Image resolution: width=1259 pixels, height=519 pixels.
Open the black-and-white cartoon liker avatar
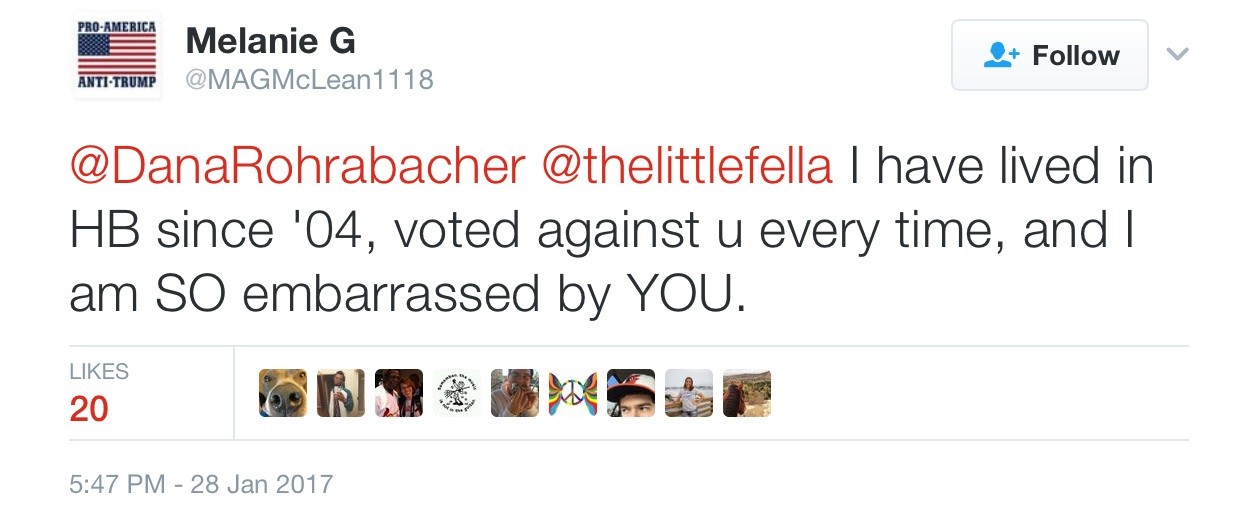[457, 393]
